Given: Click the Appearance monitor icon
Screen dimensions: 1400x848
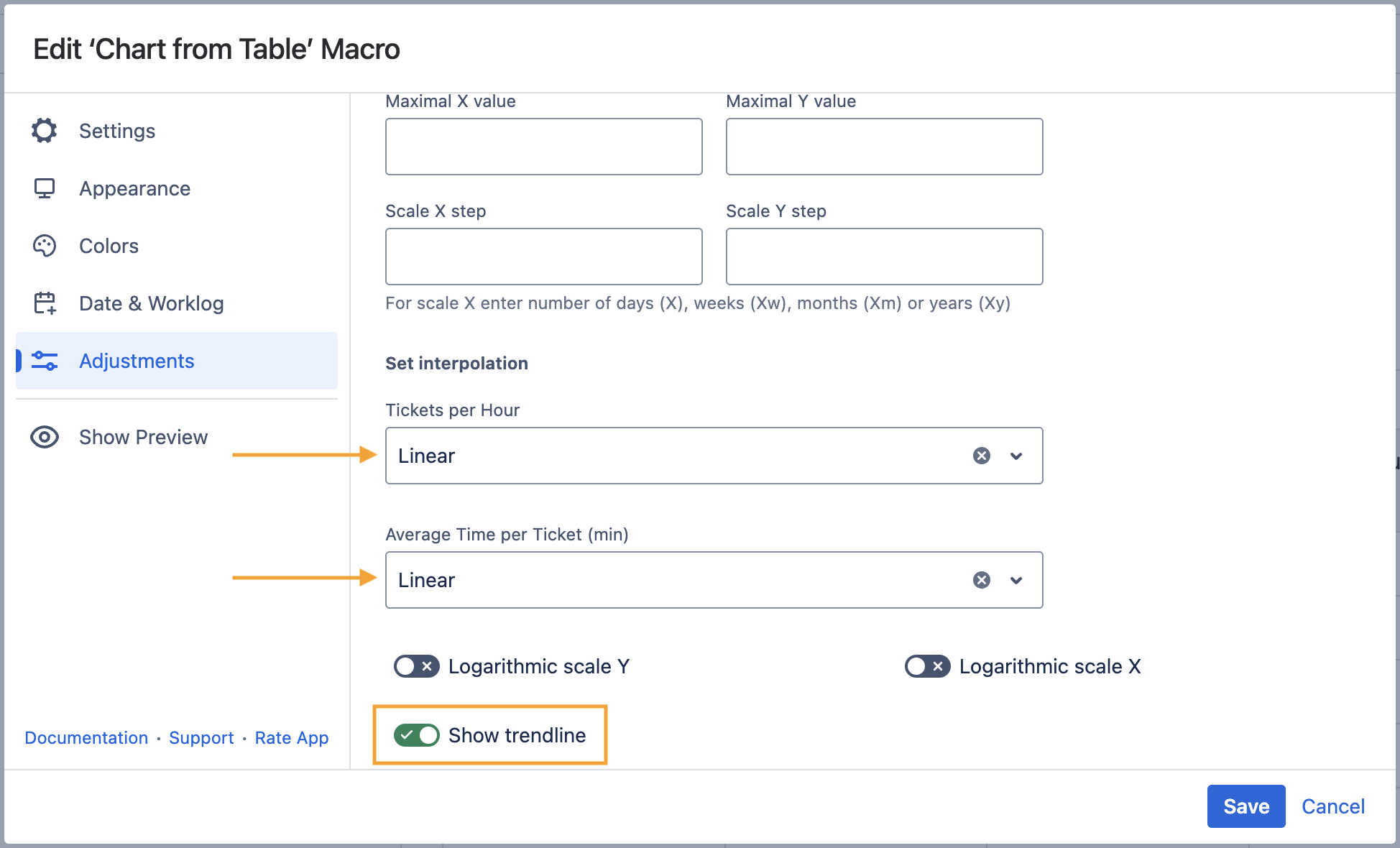Looking at the screenshot, I should click(x=45, y=188).
